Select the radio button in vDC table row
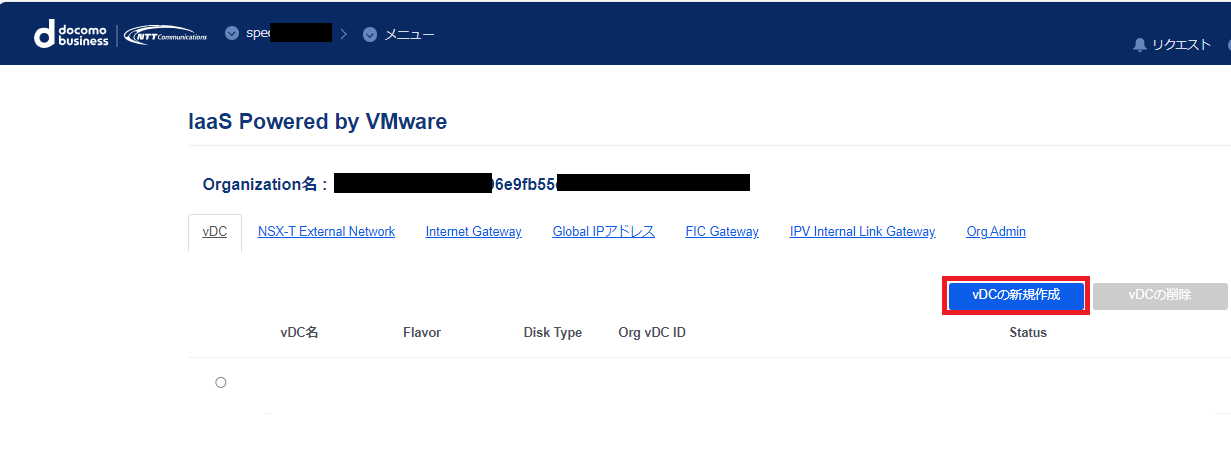 coord(221,382)
